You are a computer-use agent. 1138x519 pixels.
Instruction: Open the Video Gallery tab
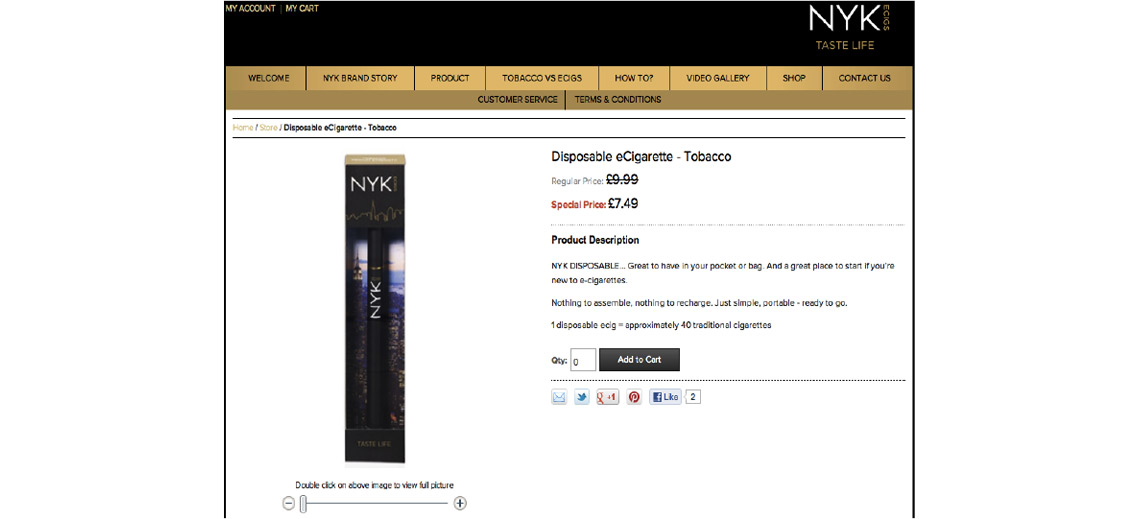coord(717,78)
